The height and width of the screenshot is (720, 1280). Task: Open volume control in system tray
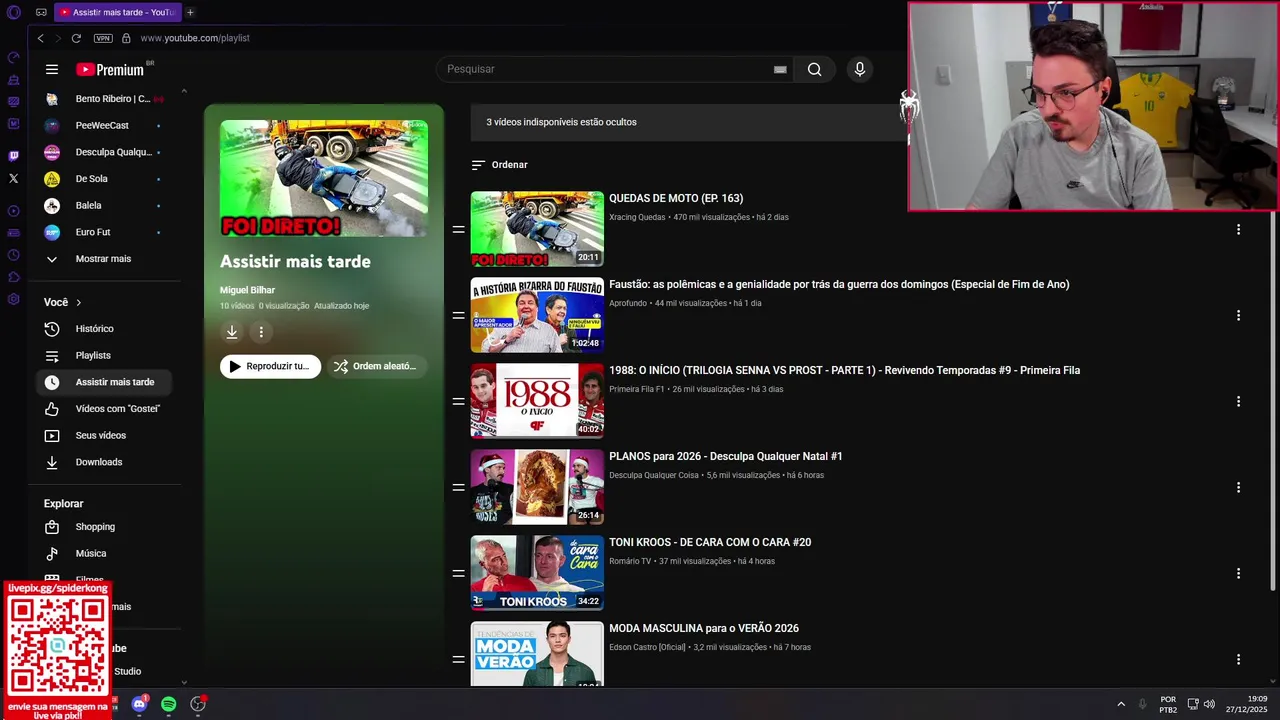(x=1209, y=704)
